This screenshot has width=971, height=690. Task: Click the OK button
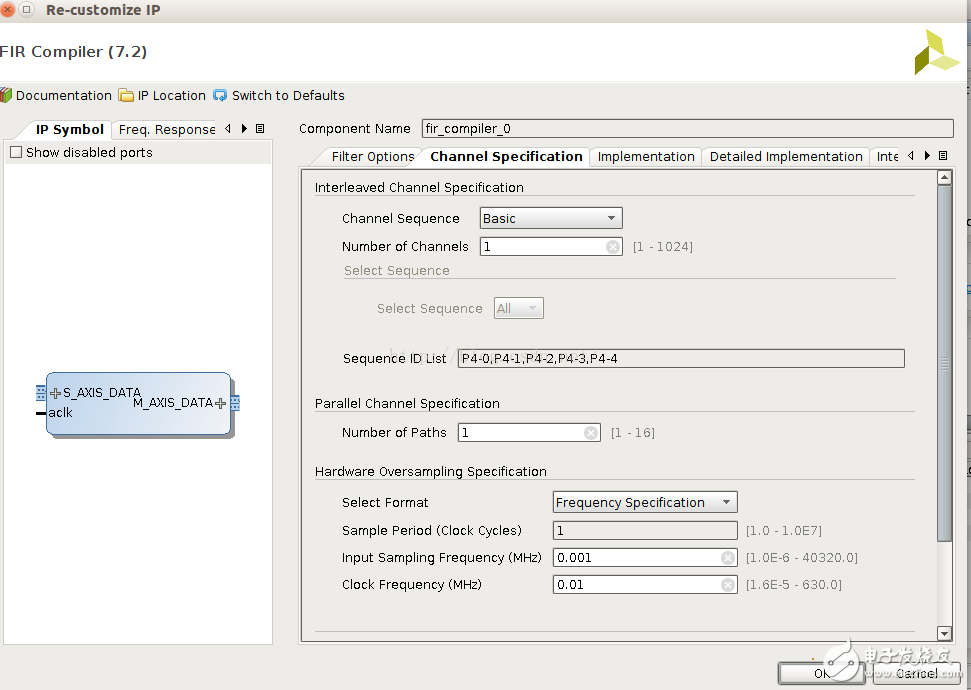point(822,674)
